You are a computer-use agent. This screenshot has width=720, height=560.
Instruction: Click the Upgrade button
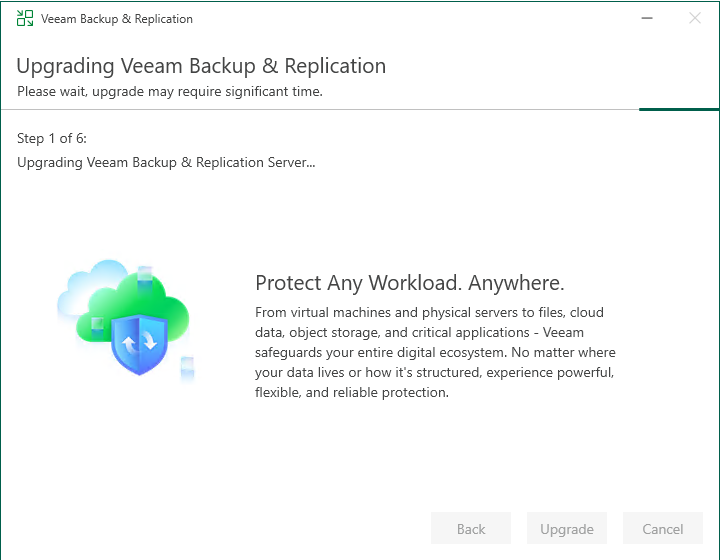(567, 529)
